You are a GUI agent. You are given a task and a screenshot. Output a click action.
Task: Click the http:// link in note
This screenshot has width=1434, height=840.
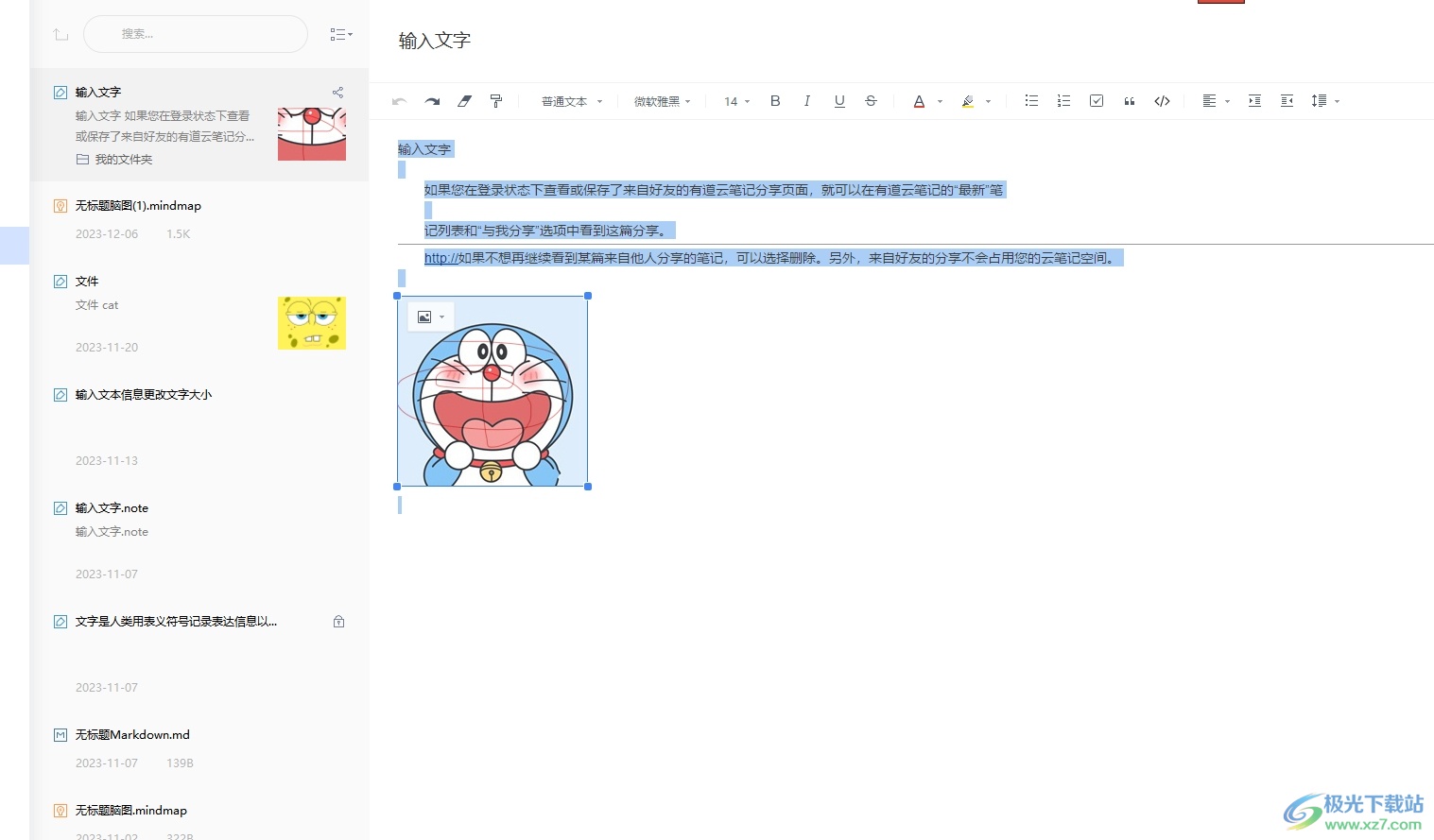(441, 258)
